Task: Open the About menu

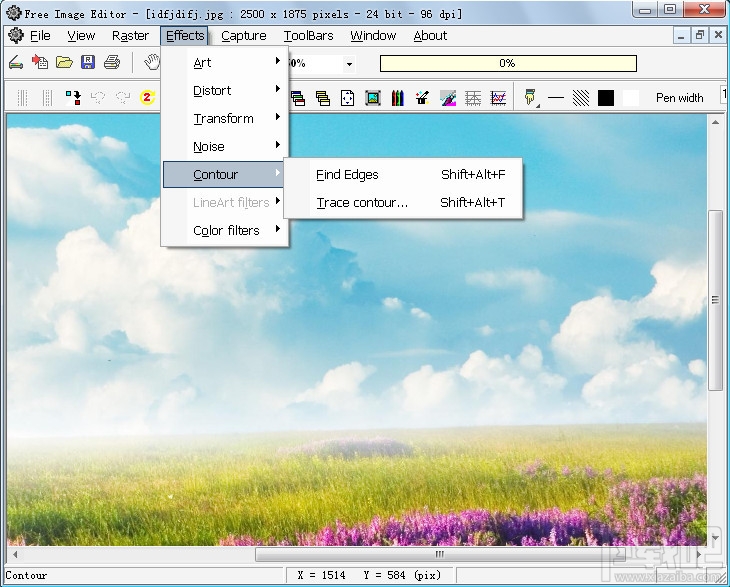Action: pyautogui.click(x=430, y=36)
